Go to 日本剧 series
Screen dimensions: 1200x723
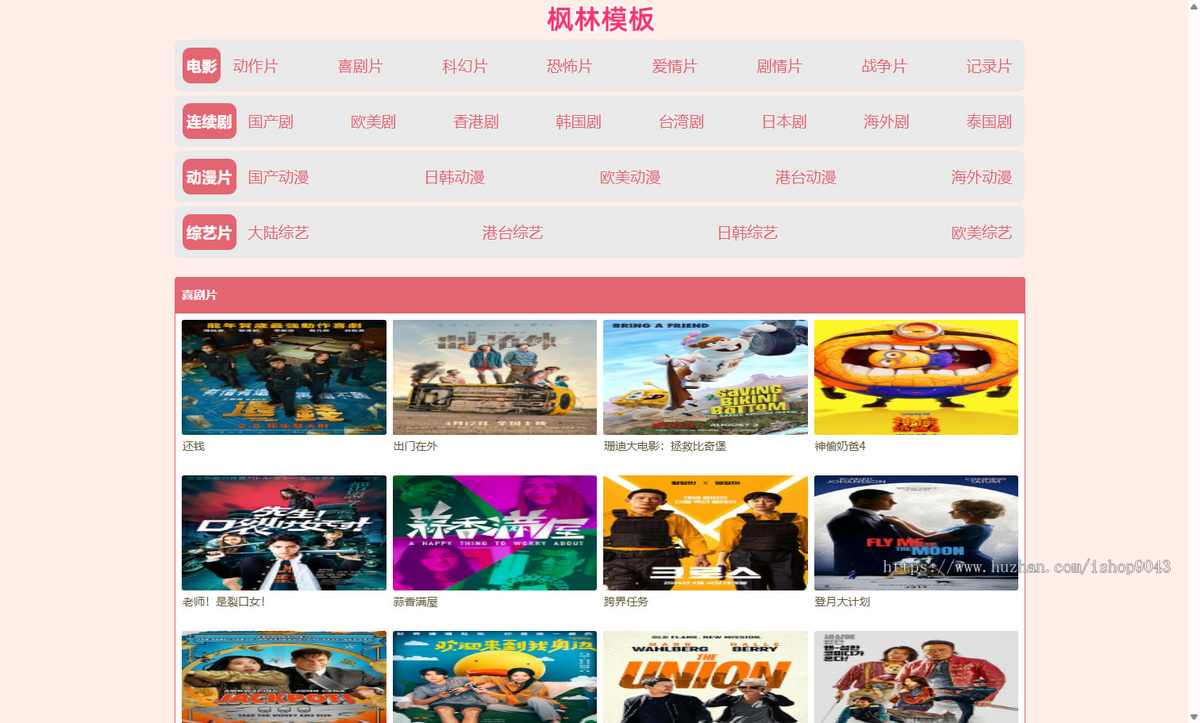[x=784, y=122]
